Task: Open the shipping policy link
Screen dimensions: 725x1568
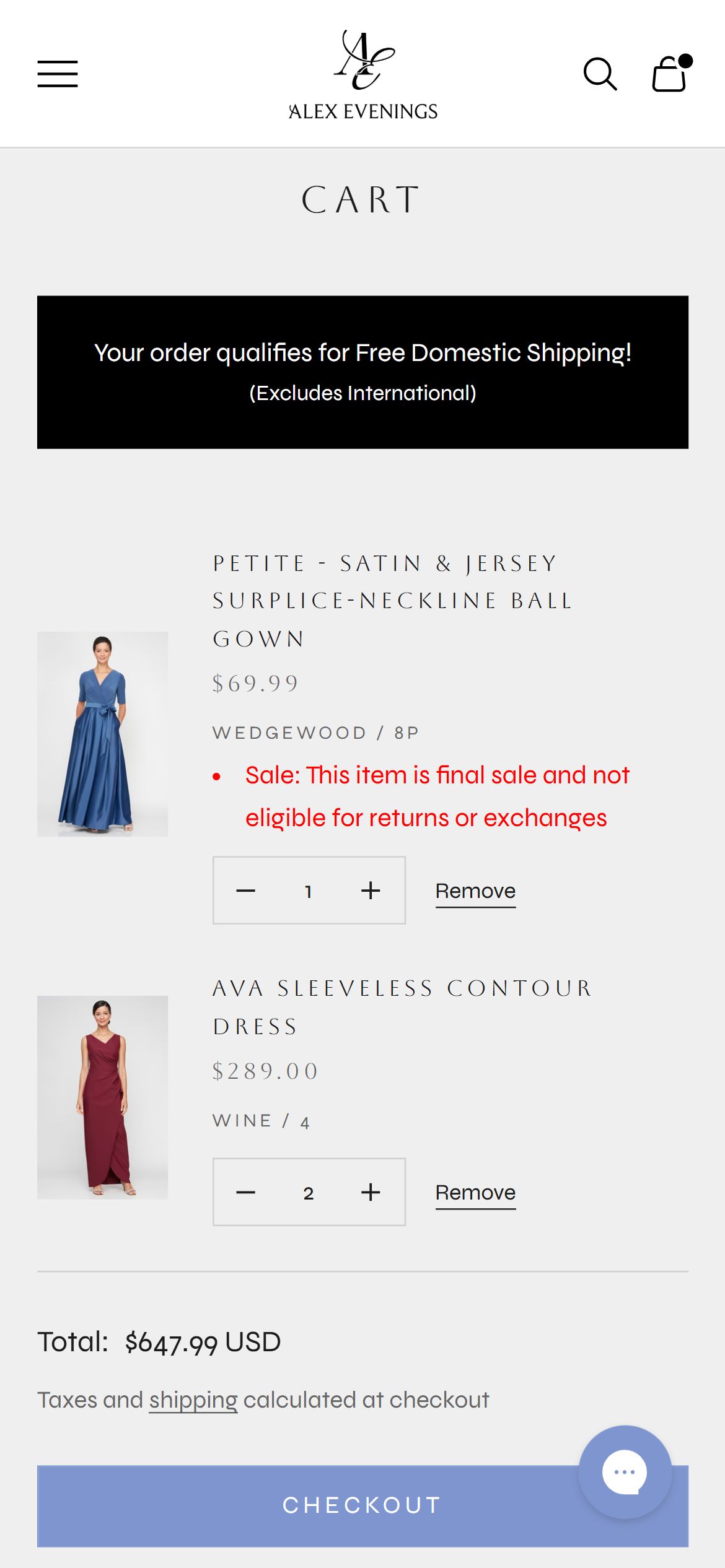Action: [193, 1400]
